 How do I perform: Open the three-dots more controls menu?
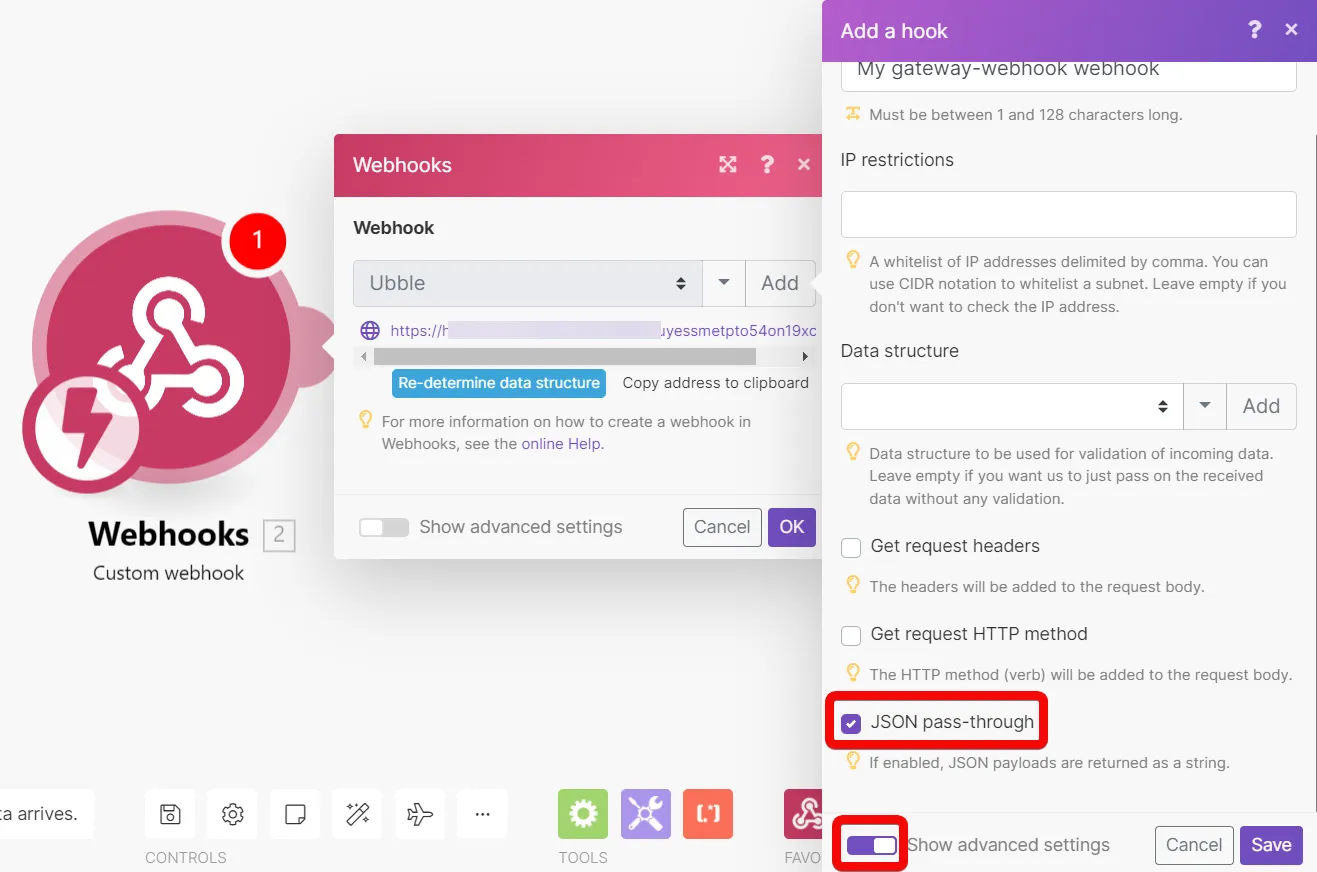[482, 814]
